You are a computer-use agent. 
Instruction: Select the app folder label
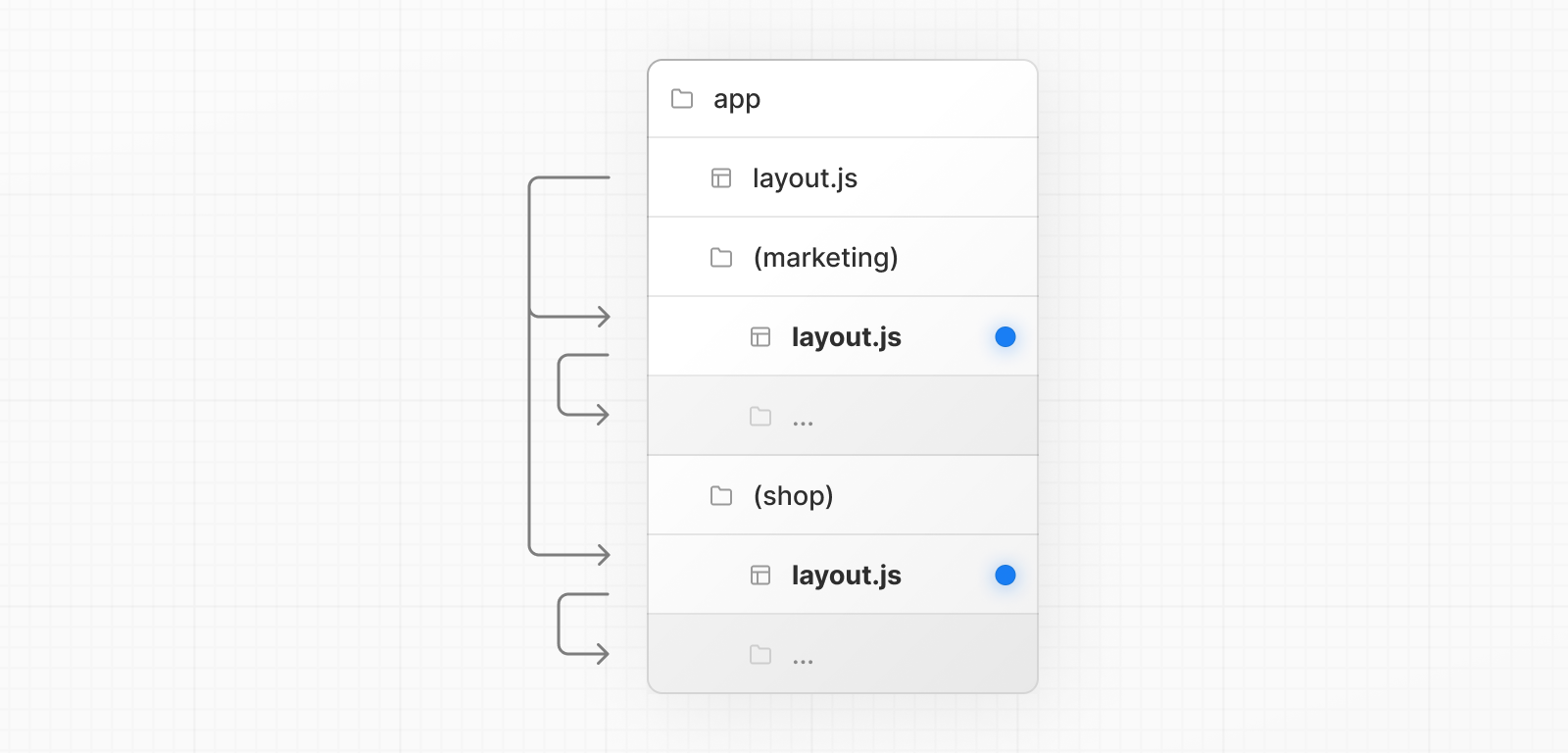point(737,100)
